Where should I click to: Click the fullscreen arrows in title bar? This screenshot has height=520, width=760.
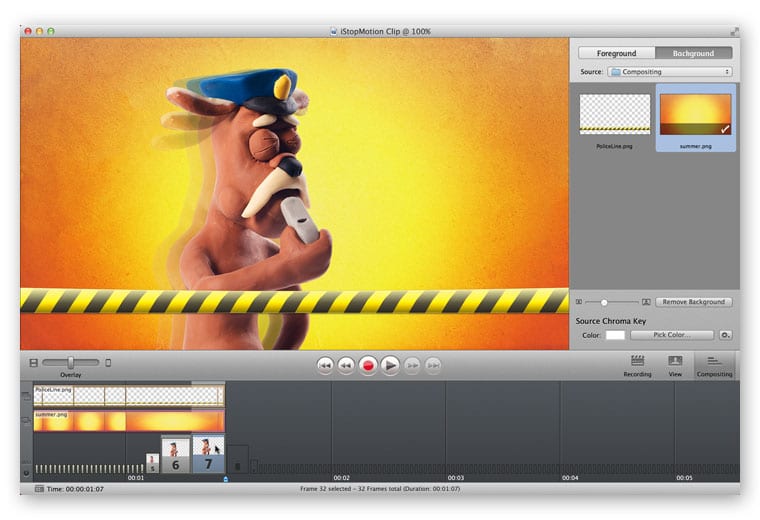click(735, 32)
